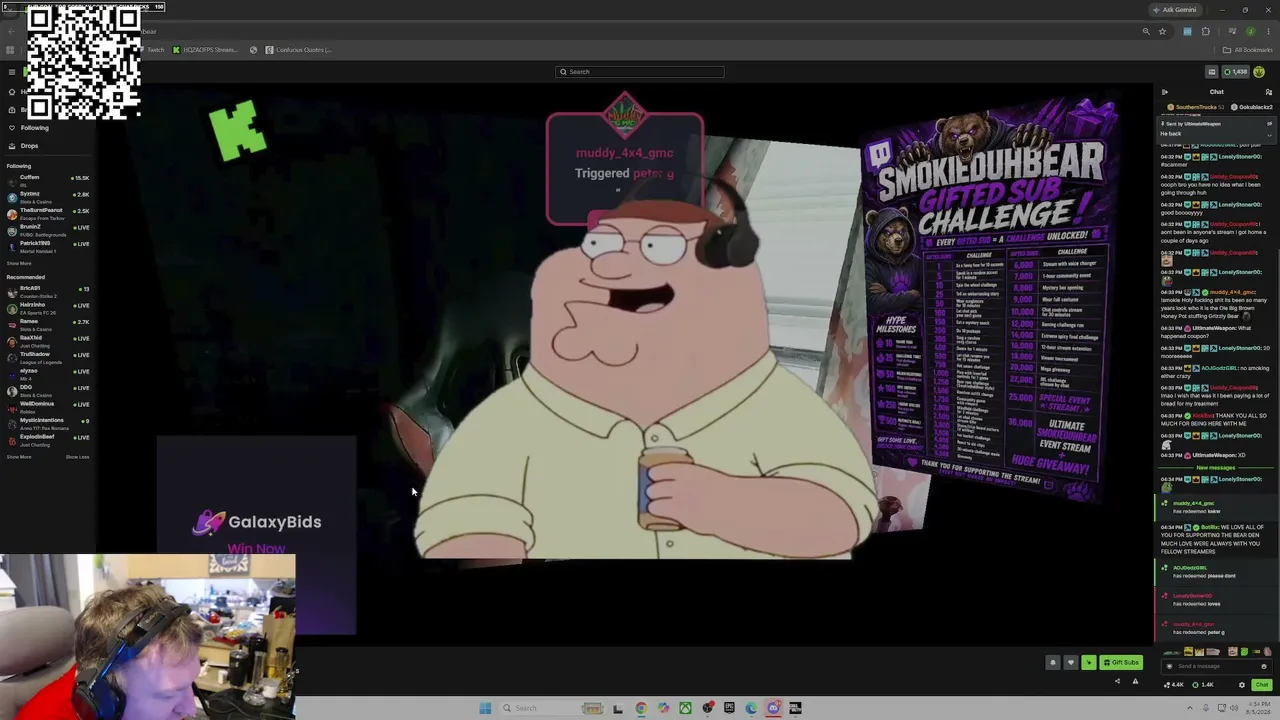Open the browser zoom magnifier icon
Viewport: 1280px width, 720px height.
(x=1146, y=32)
